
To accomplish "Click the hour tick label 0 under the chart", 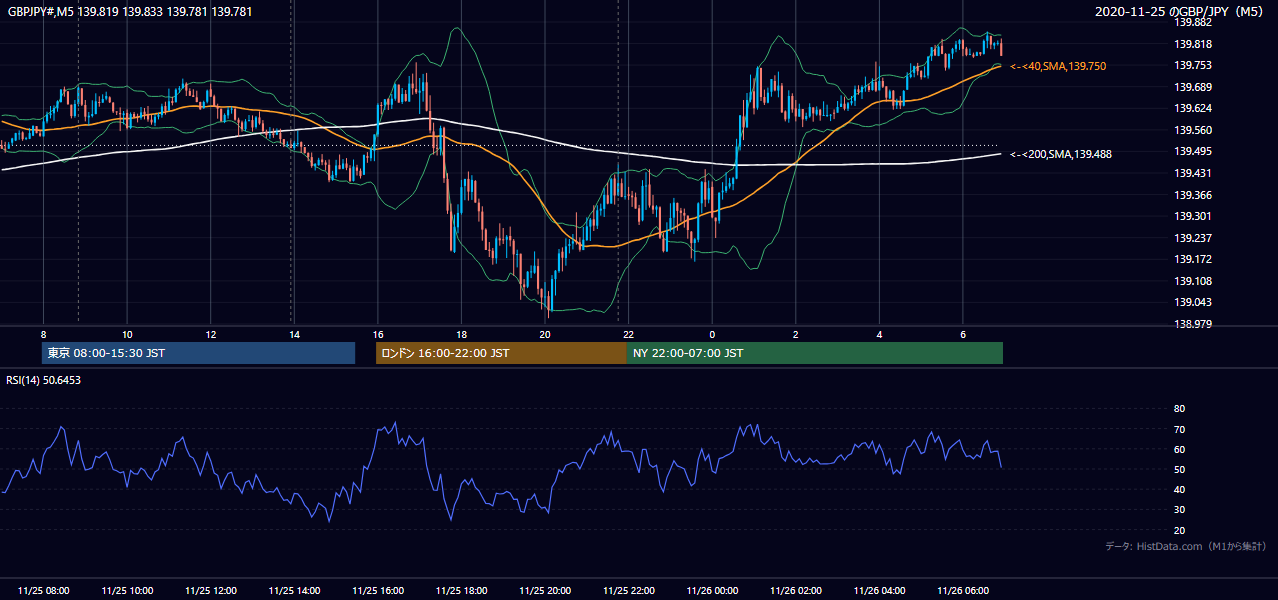I will [x=712, y=334].
